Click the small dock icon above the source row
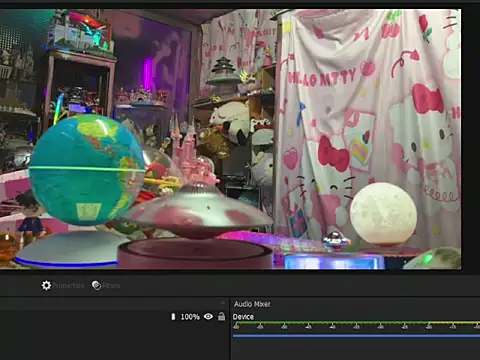Viewport: 480px width, 360px height. (223, 303)
